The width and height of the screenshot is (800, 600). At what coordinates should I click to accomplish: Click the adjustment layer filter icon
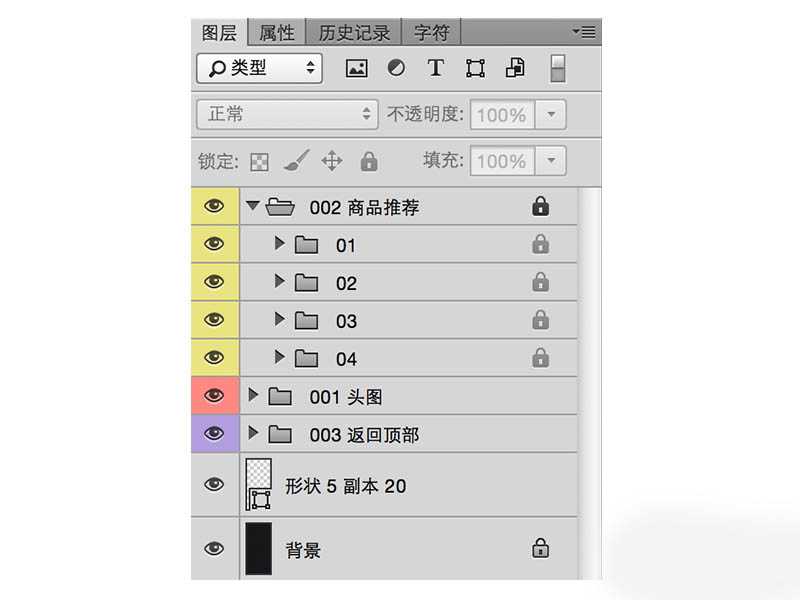coord(396,68)
